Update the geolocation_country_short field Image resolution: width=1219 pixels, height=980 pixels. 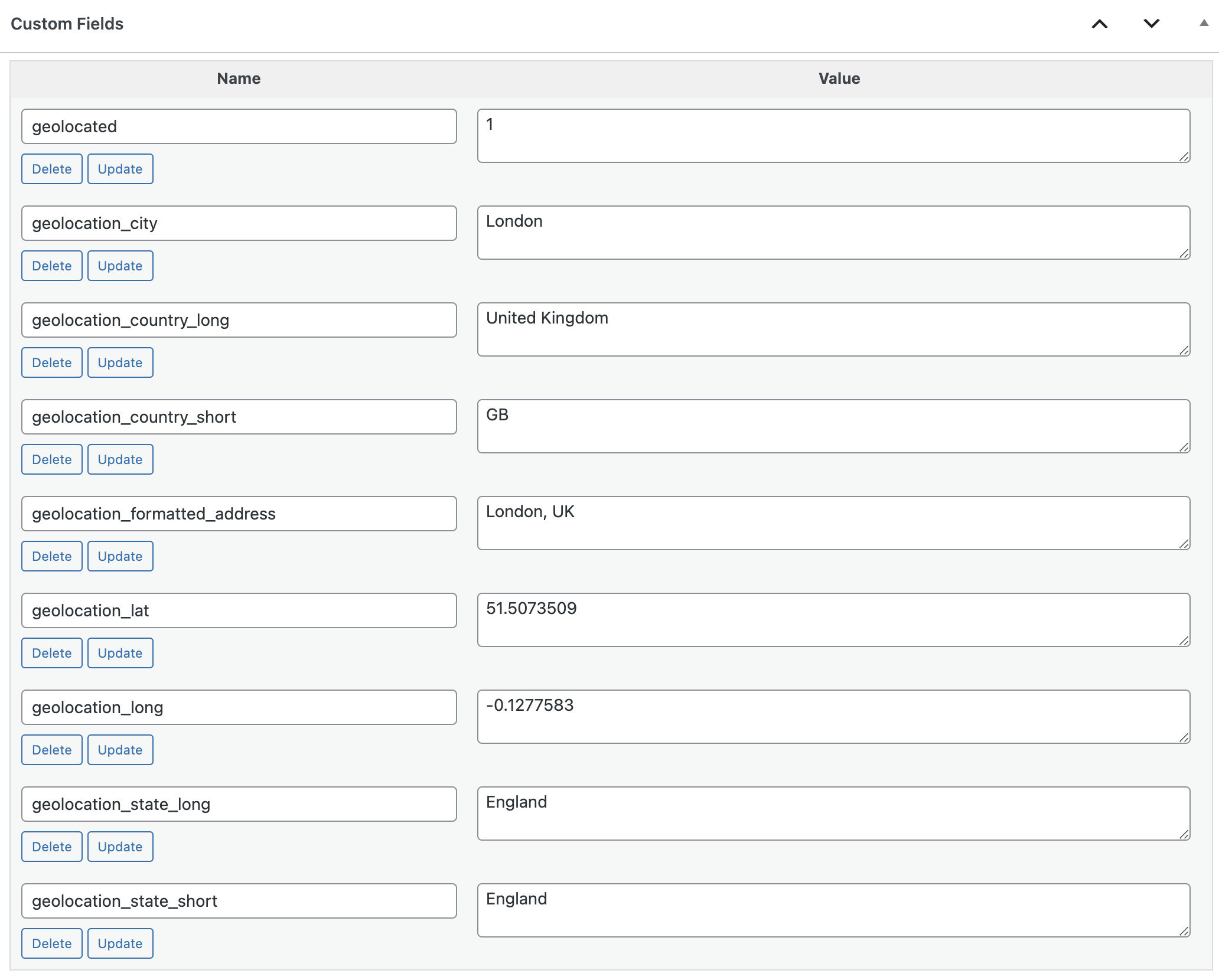click(120, 459)
